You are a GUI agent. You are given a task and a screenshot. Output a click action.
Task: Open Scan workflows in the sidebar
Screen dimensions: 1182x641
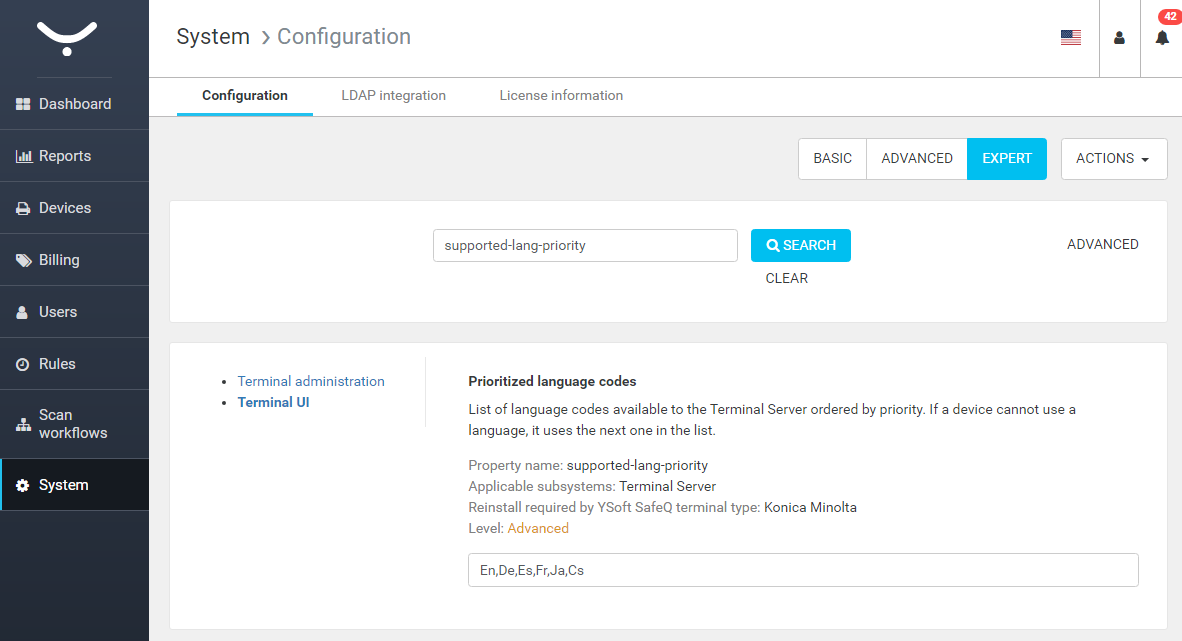point(72,424)
